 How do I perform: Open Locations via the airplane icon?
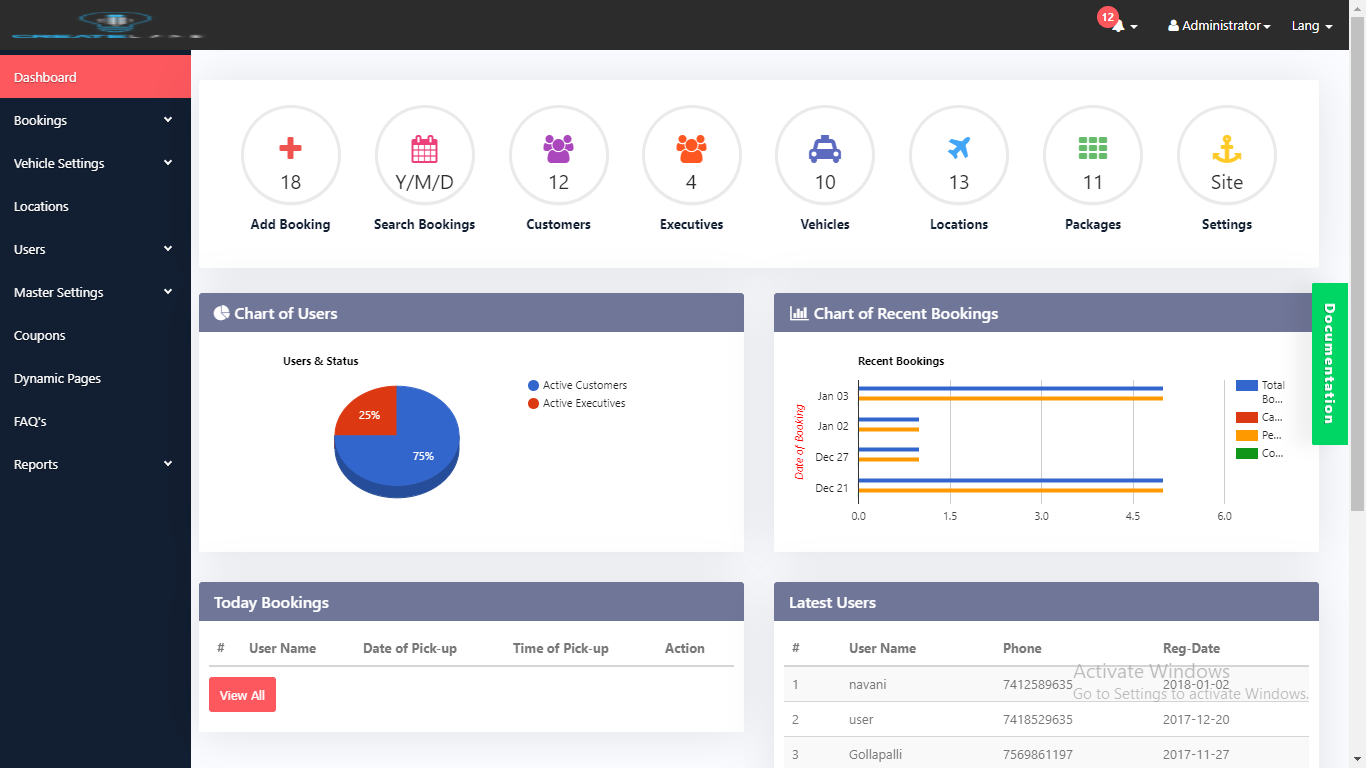(x=958, y=149)
